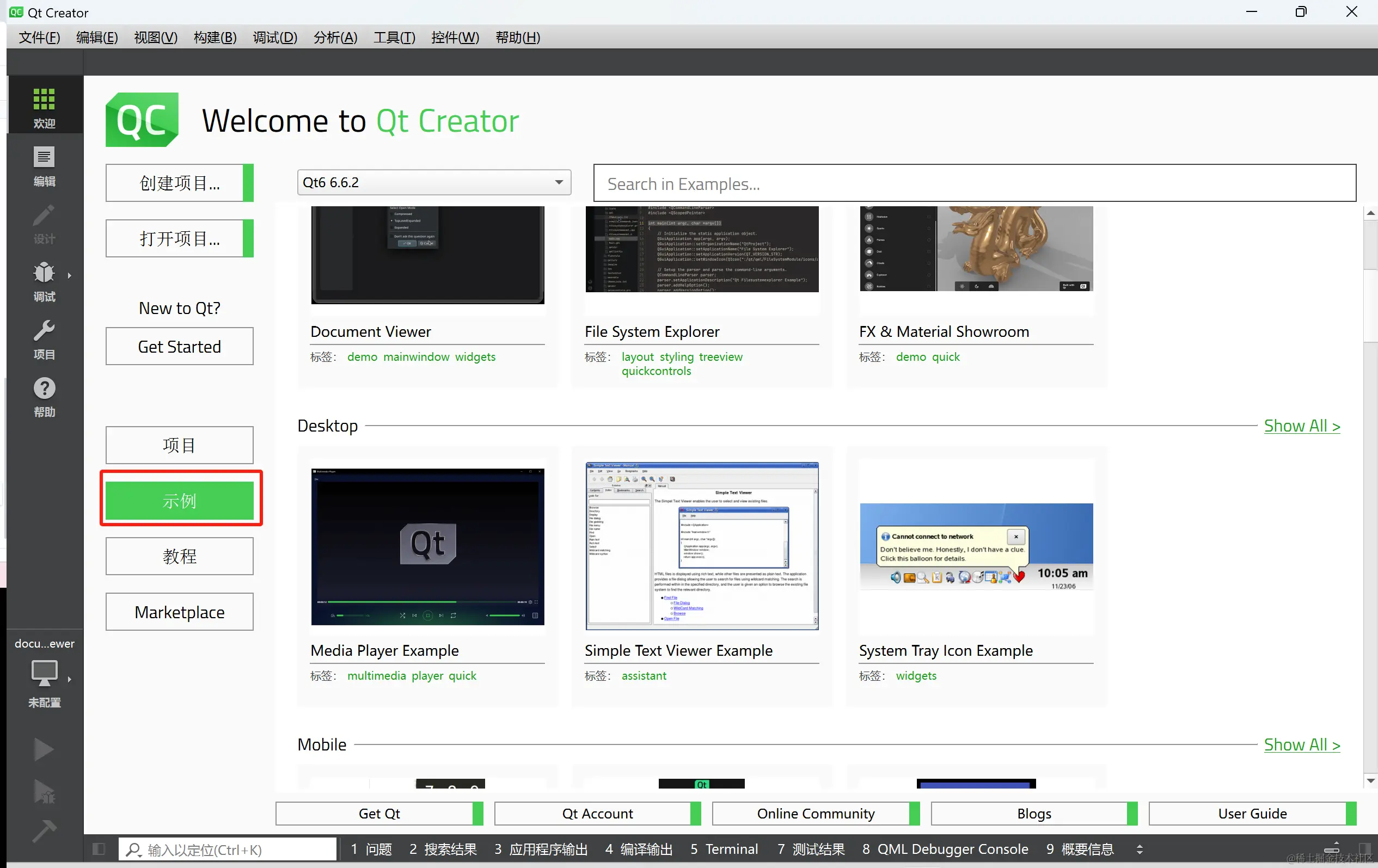Open the Media Player Example thumbnail
The width and height of the screenshot is (1378, 868).
click(427, 546)
